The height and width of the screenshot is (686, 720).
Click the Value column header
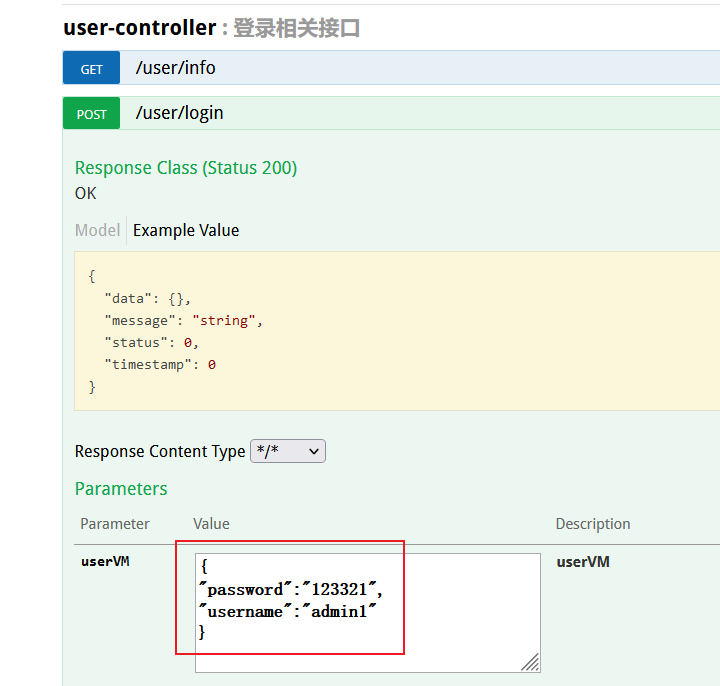[x=211, y=524]
